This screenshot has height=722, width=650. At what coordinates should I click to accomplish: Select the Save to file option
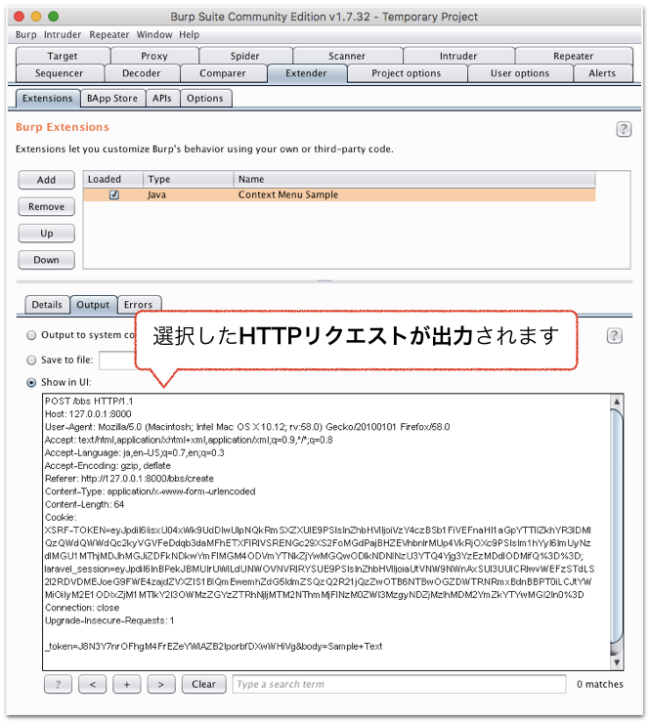pos(31,360)
